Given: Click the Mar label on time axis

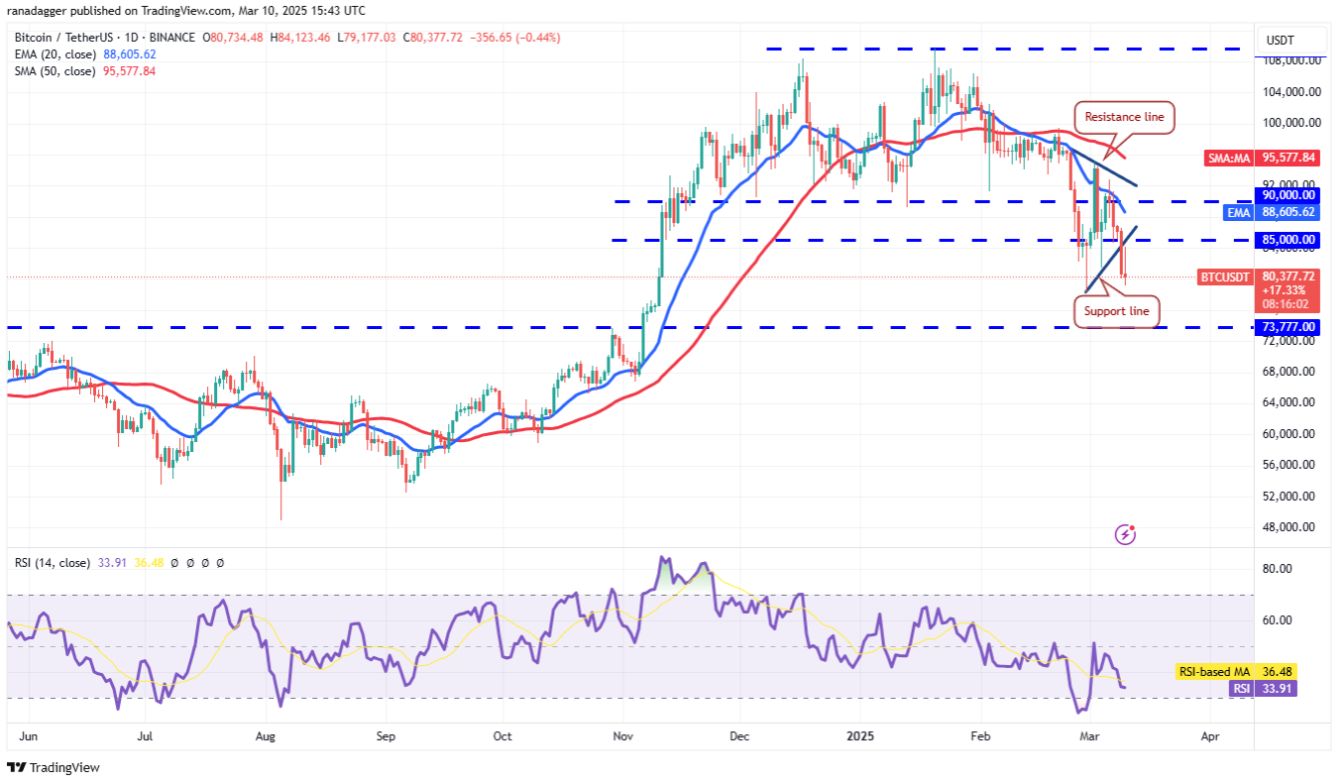Looking at the screenshot, I should pyautogui.click(x=1089, y=735).
